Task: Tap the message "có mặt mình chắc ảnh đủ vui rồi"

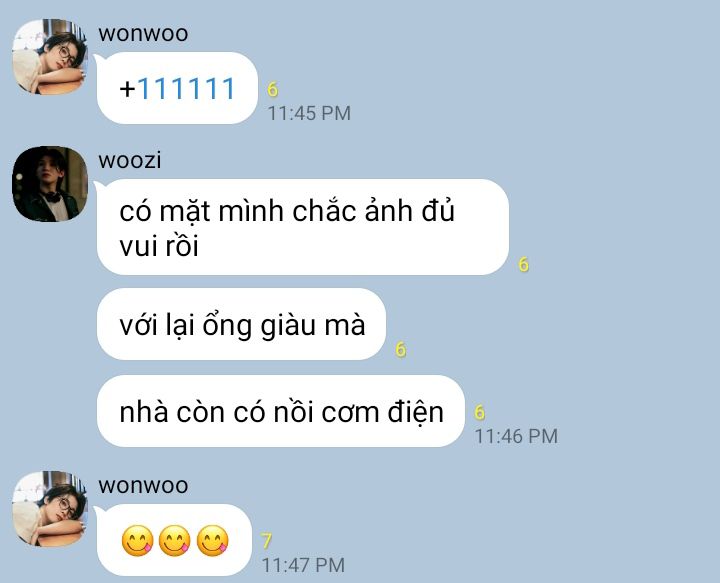Action: coord(303,227)
